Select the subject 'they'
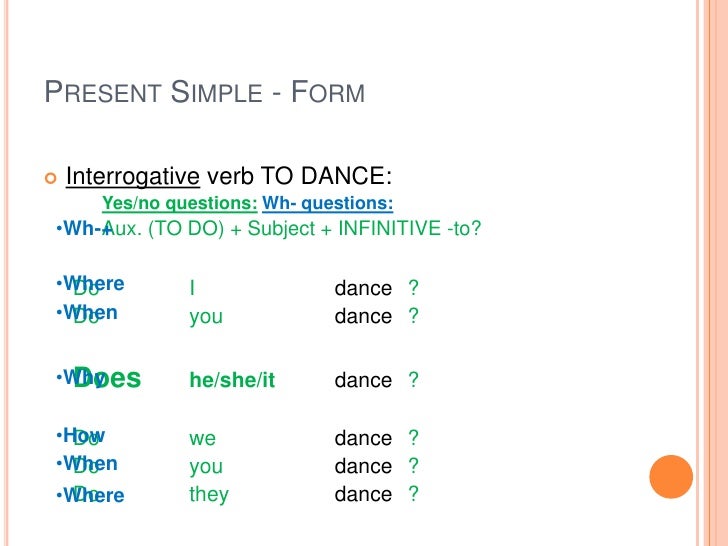 pyautogui.click(x=209, y=494)
